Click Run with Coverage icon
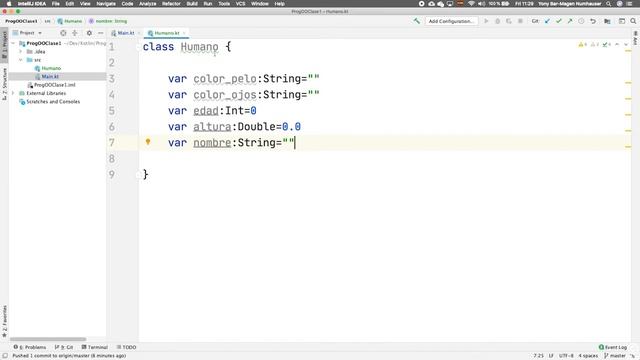Screen dimensions: 640x360 click(x=509, y=21)
